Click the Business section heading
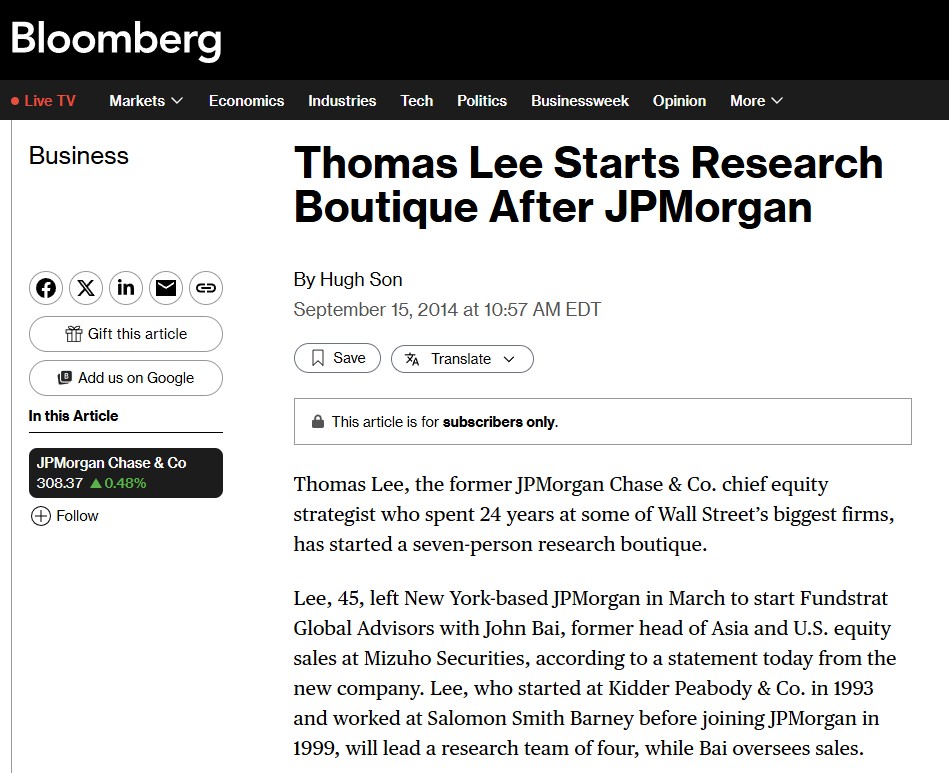Screen dimensions: 949x773 coord(79,156)
